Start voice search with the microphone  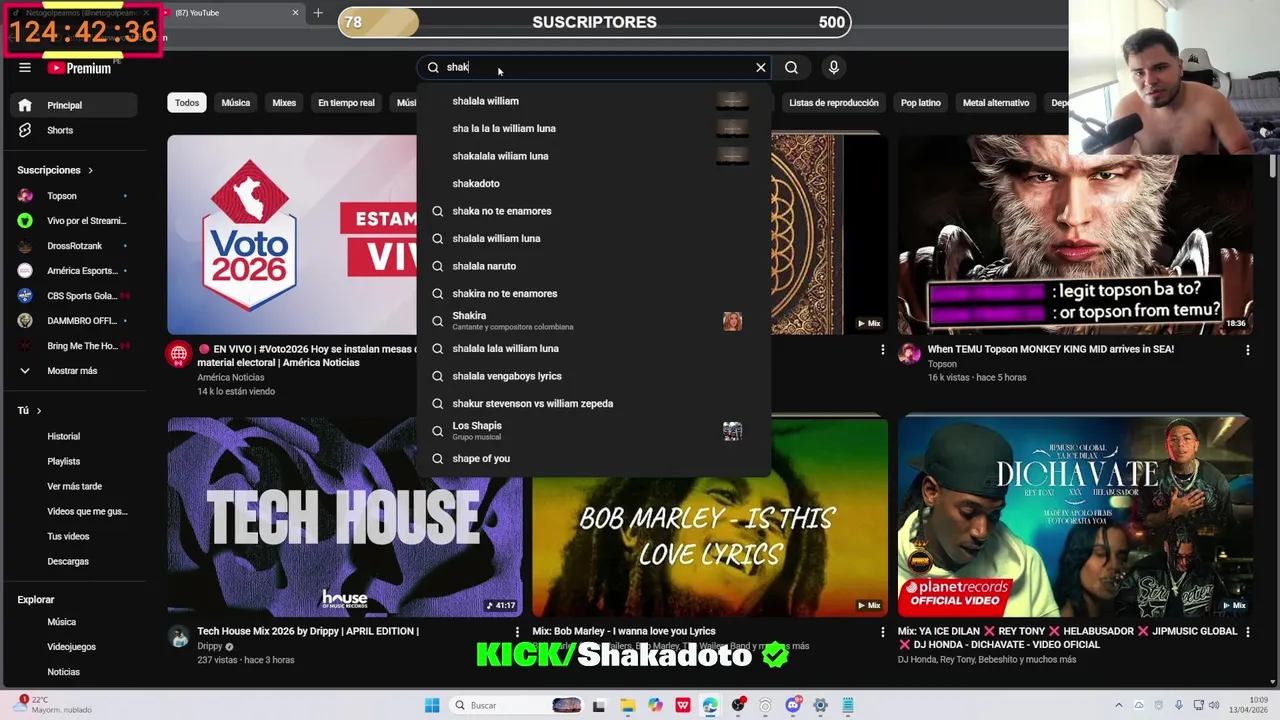834,67
